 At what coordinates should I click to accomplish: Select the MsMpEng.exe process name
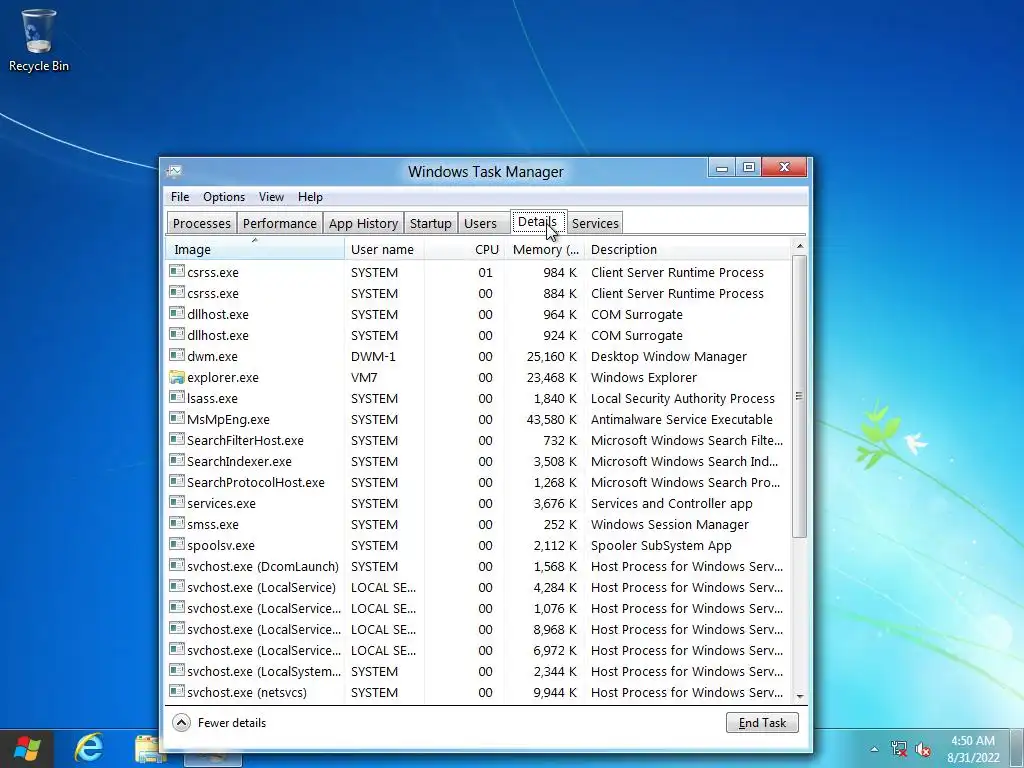(228, 419)
